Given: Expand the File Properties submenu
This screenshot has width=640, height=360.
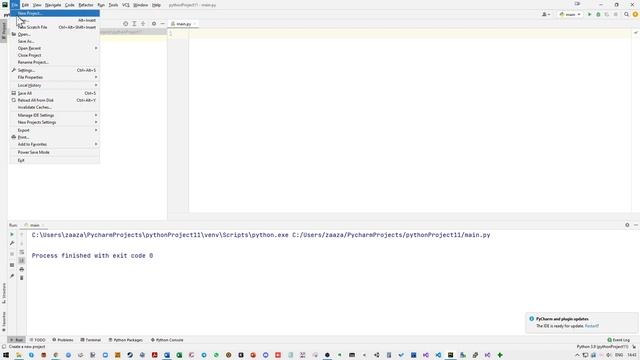Looking at the screenshot, I should pyautogui.click(x=55, y=77).
